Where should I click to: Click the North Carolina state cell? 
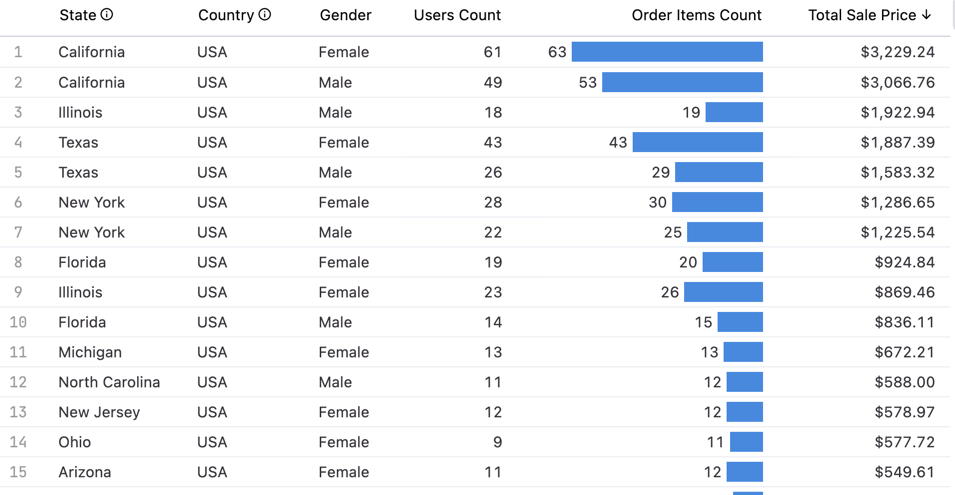[109, 382]
